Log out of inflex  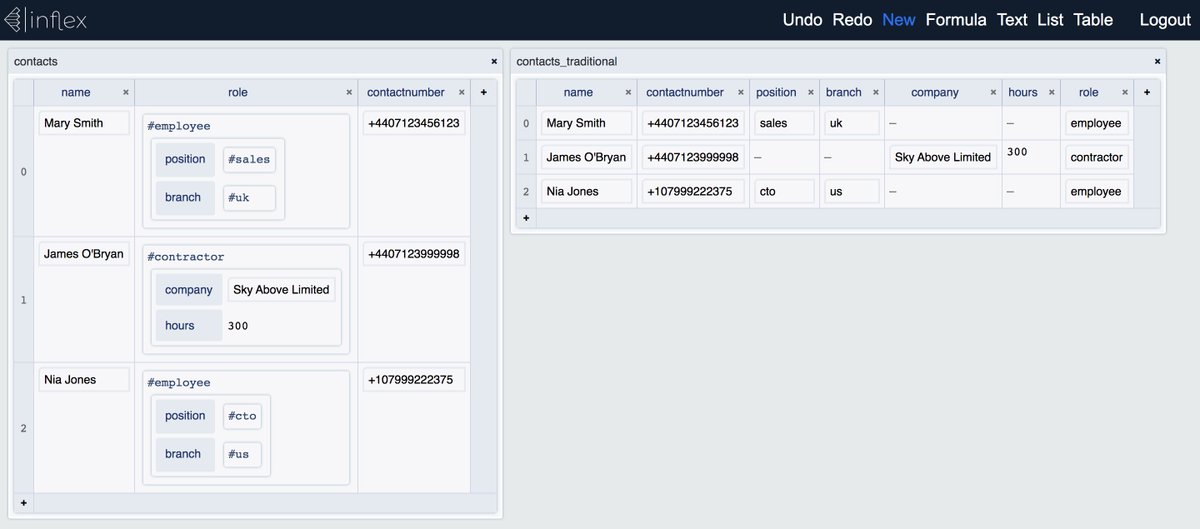tap(1165, 20)
